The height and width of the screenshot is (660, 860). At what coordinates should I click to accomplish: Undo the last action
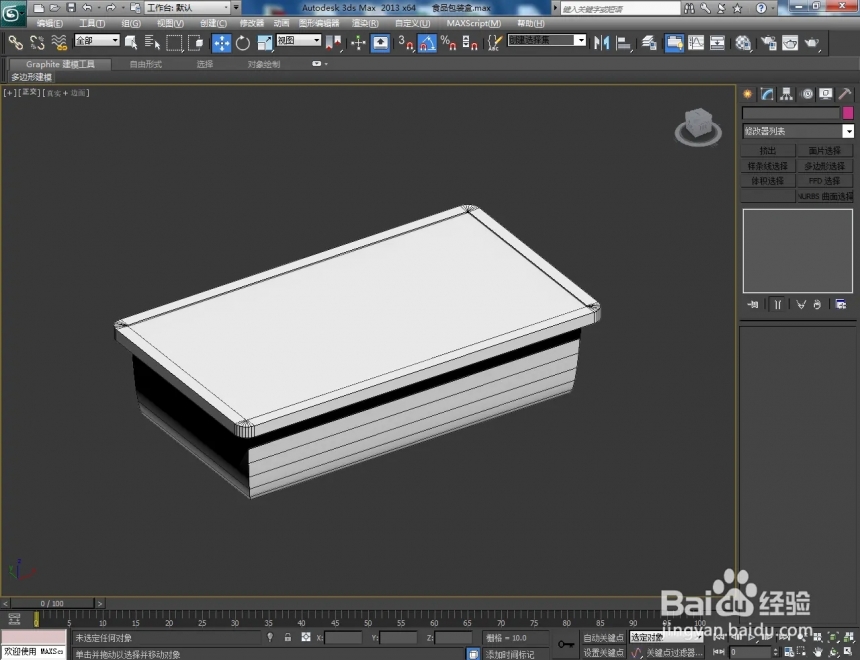(87, 8)
